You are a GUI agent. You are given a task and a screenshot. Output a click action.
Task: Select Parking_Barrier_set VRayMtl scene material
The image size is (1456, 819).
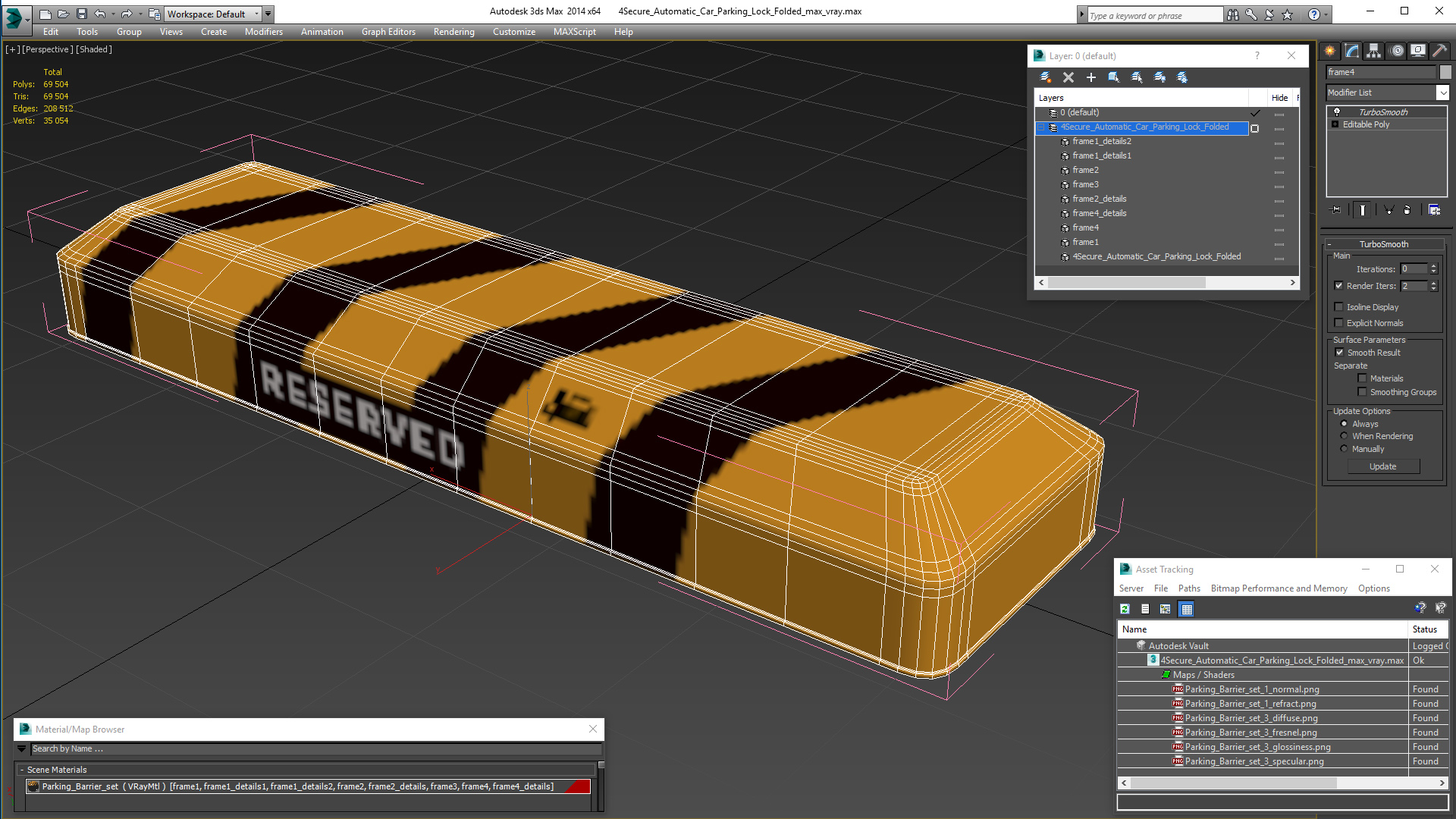307,786
